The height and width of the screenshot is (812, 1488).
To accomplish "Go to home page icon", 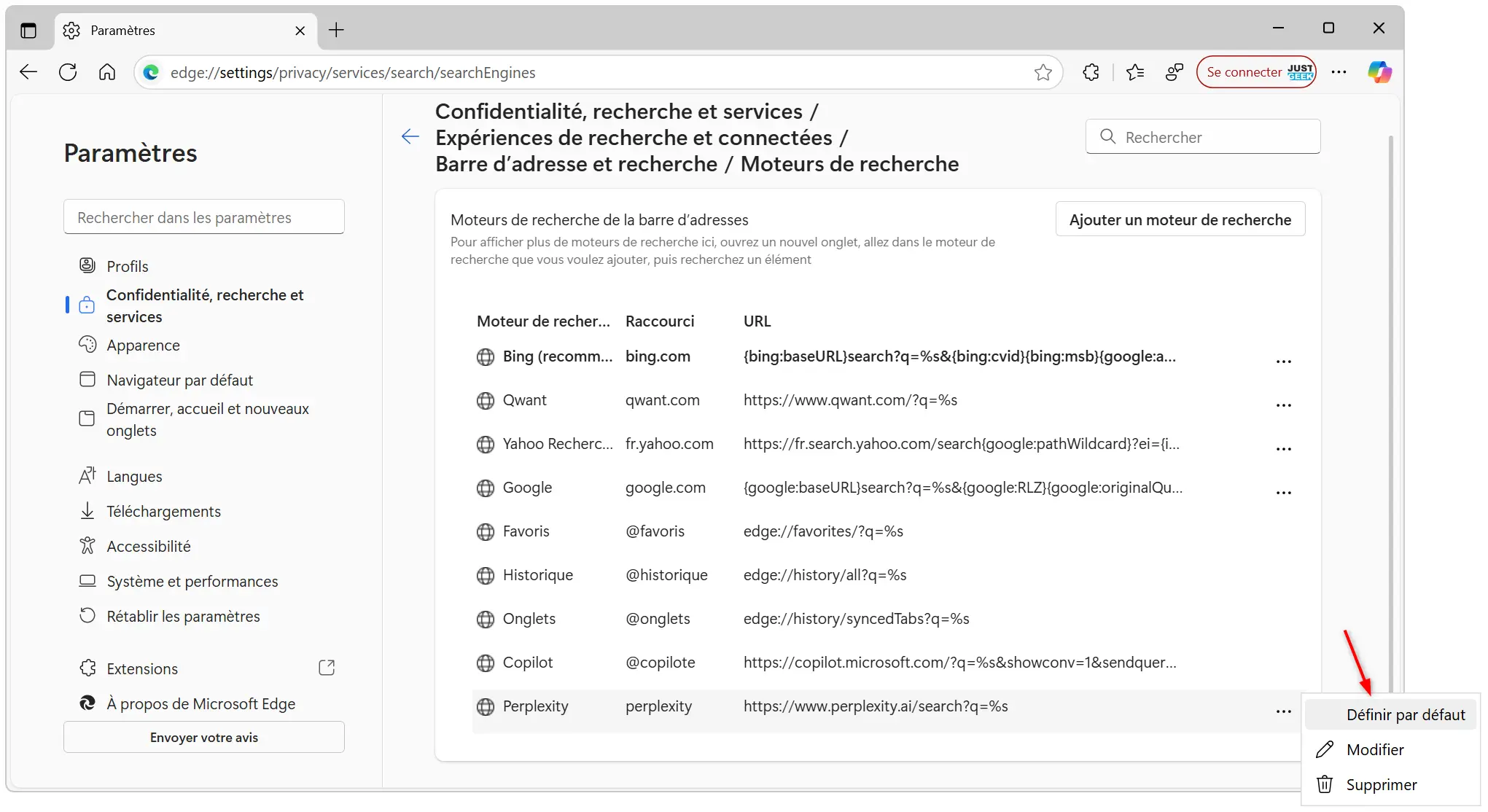I will [x=107, y=72].
